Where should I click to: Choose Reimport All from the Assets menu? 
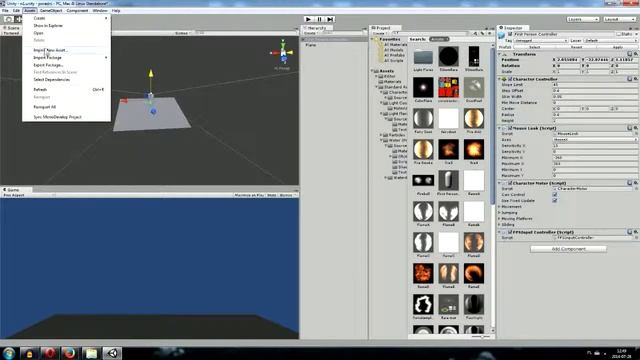66,107
